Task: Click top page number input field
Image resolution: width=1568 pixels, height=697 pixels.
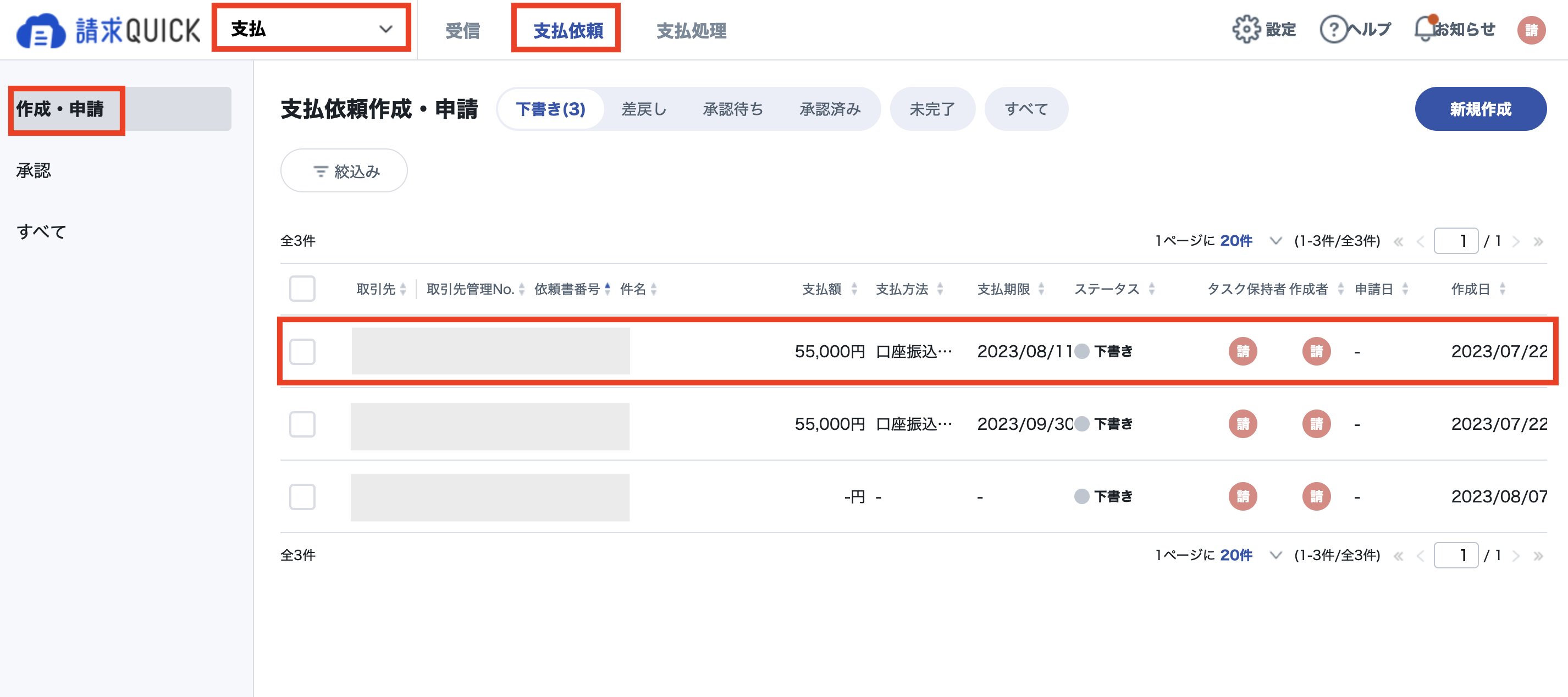Action: click(1455, 241)
